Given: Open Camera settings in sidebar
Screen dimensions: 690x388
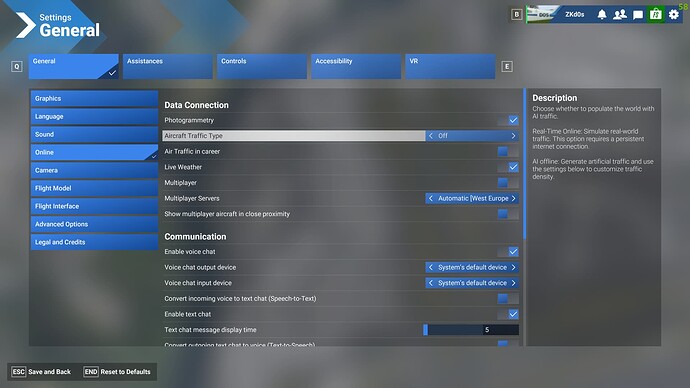Looking at the screenshot, I should tap(94, 170).
